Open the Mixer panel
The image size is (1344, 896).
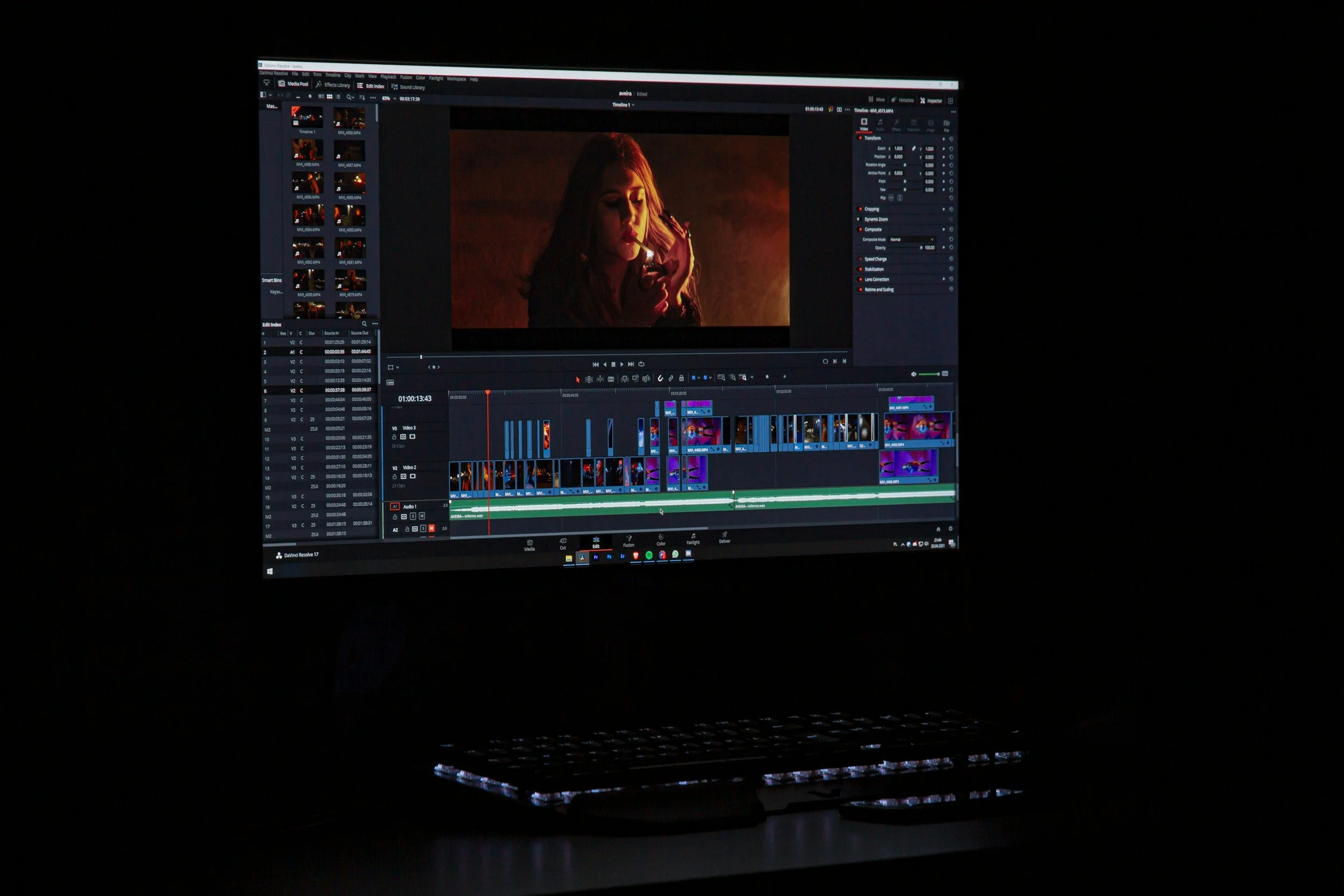click(x=877, y=99)
